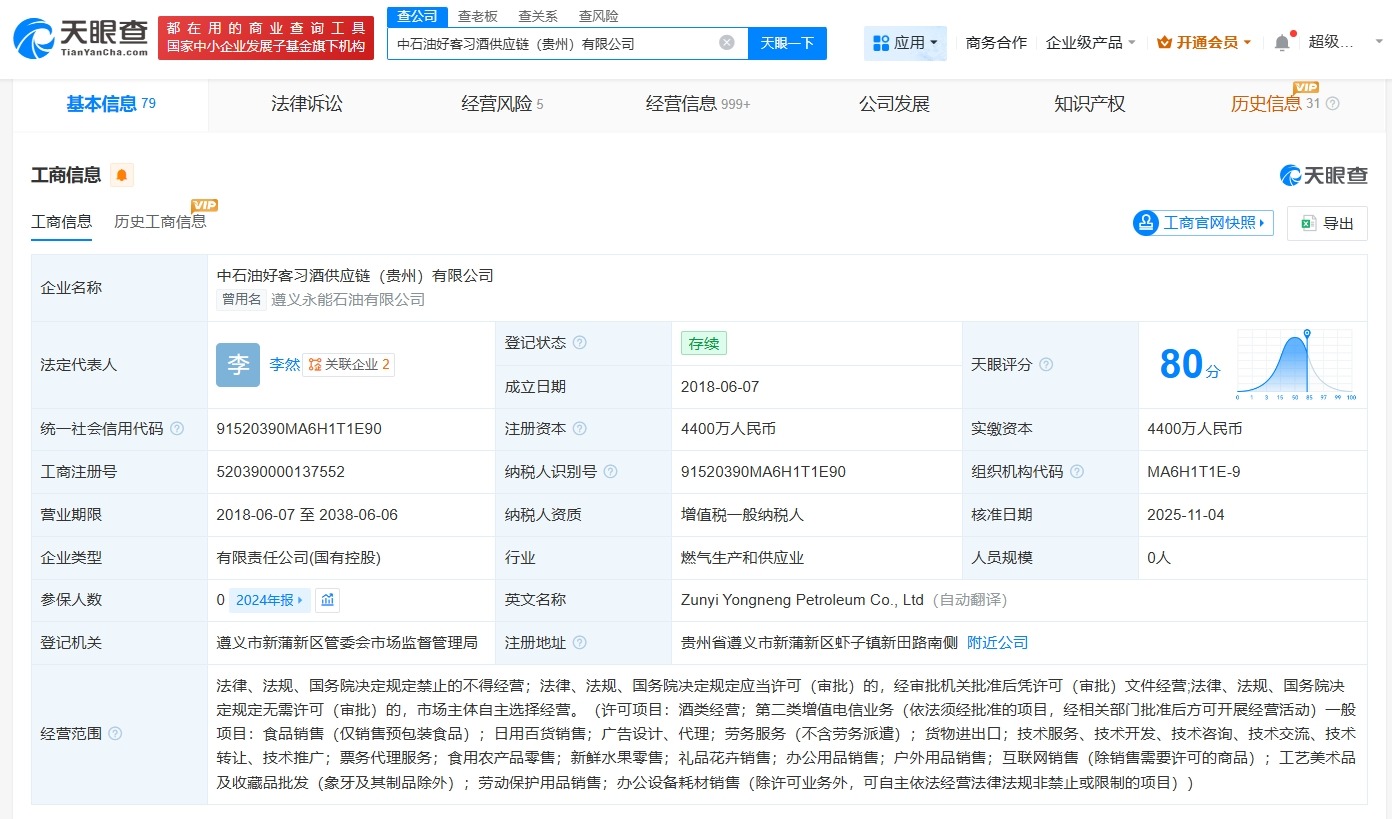
Task: Click legal representative 李然 link
Action: pos(284,364)
